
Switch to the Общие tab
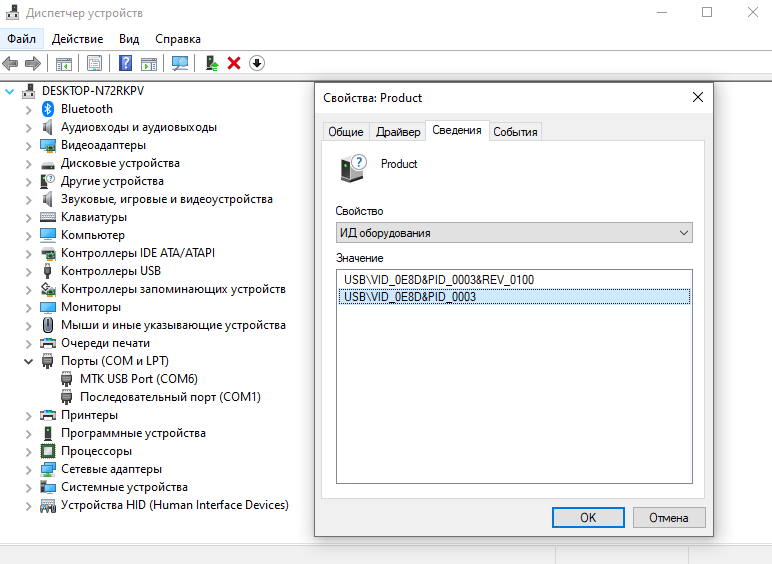346,132
